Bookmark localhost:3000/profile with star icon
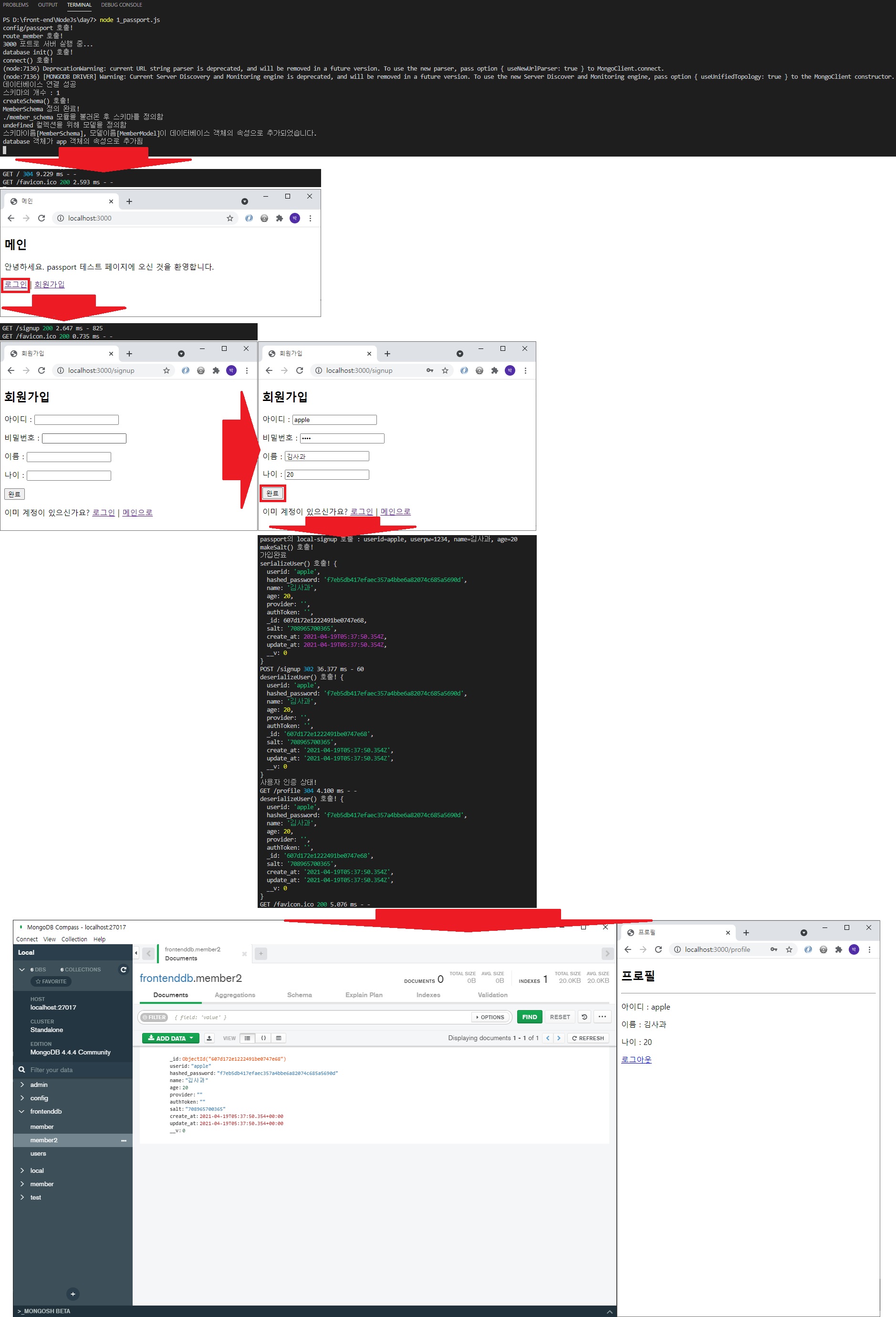 789,949
